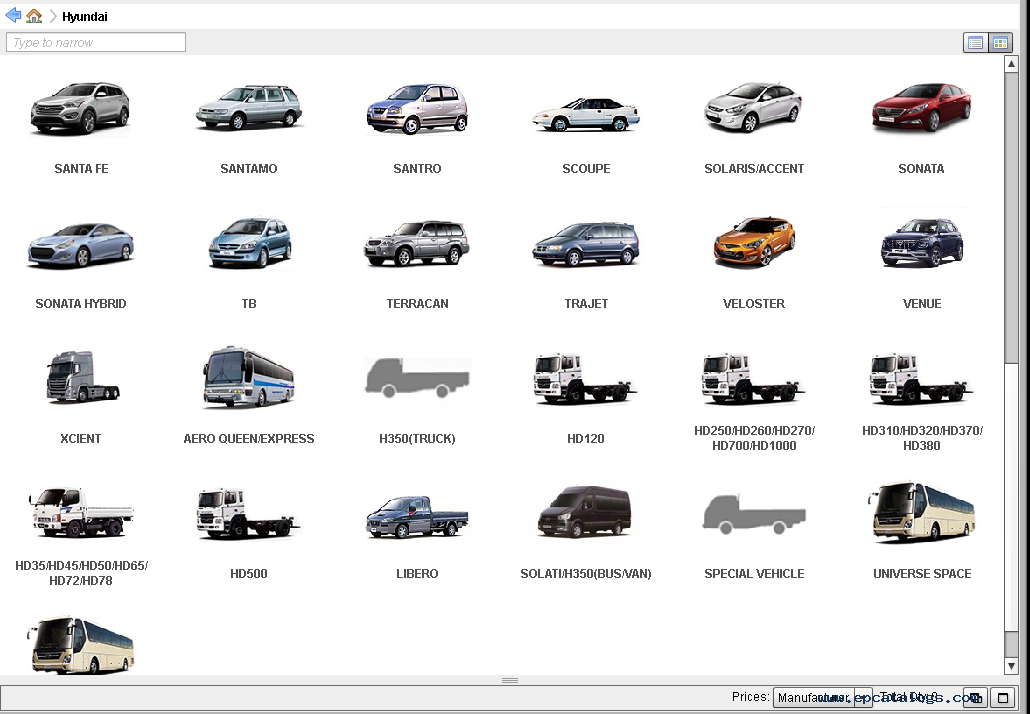Open the XCIENT truck model

click(x=80, y=378)
